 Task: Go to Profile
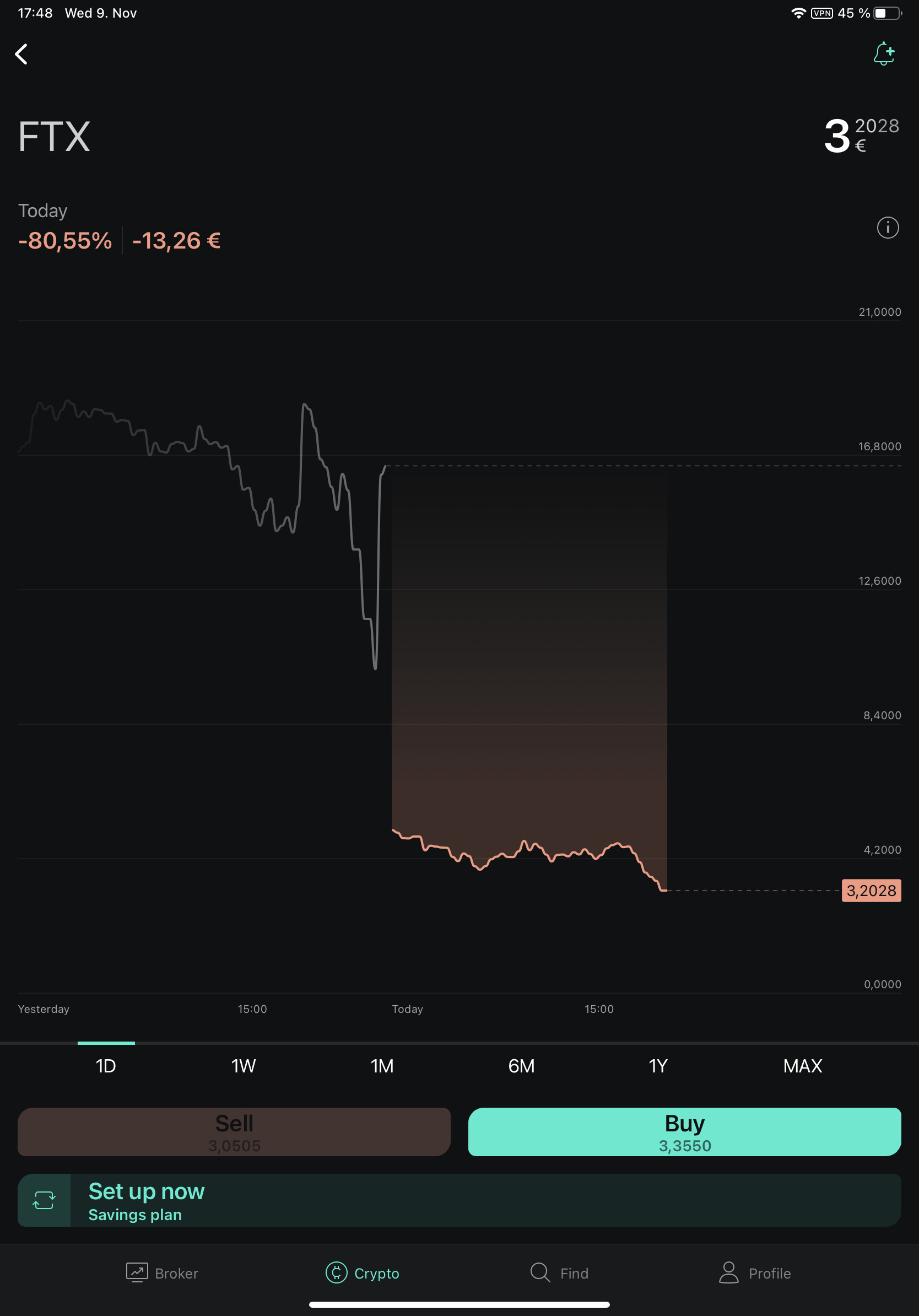pyautogui.click(x=755, y=1273)
